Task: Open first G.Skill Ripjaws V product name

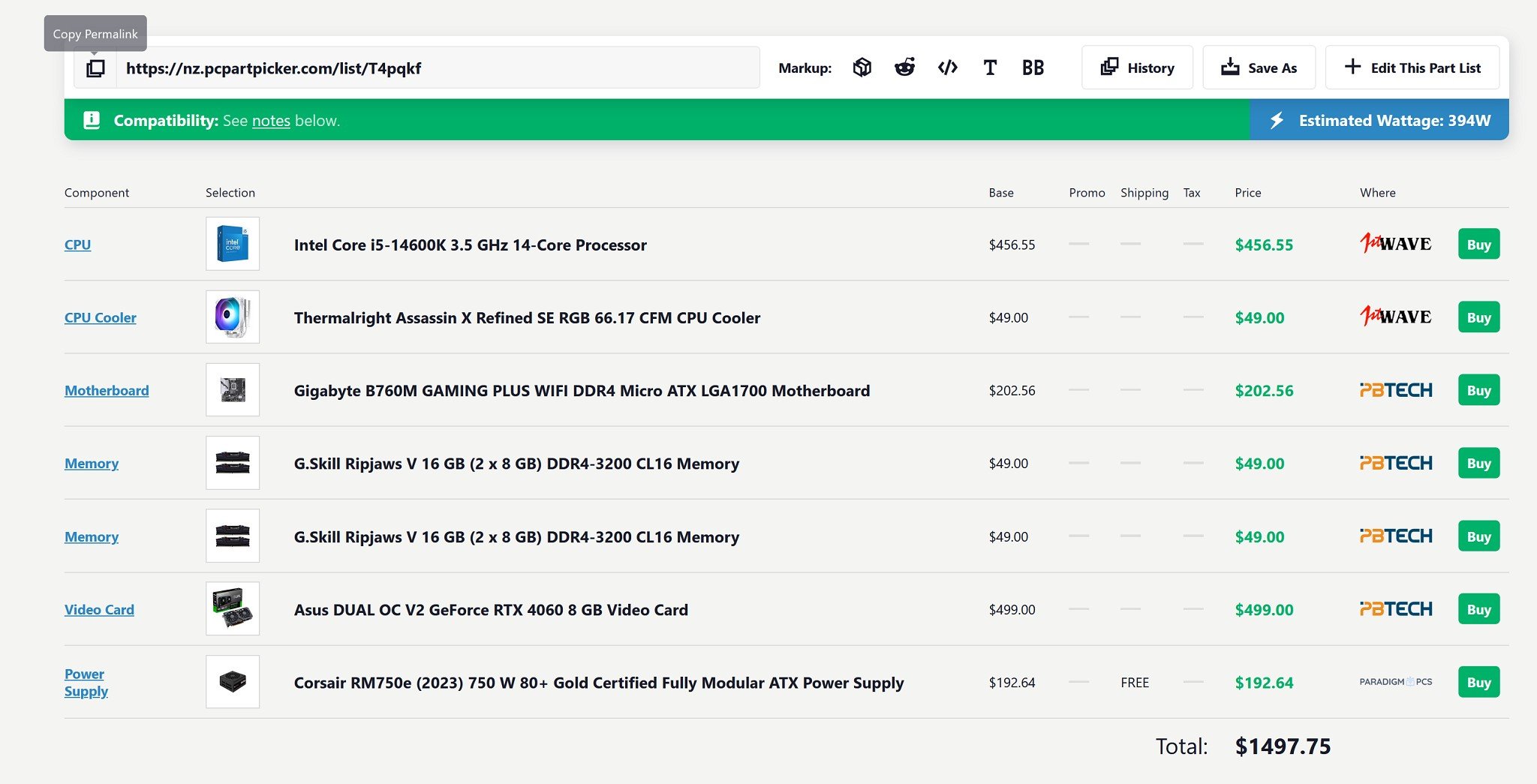Action: tap(516, 464)
